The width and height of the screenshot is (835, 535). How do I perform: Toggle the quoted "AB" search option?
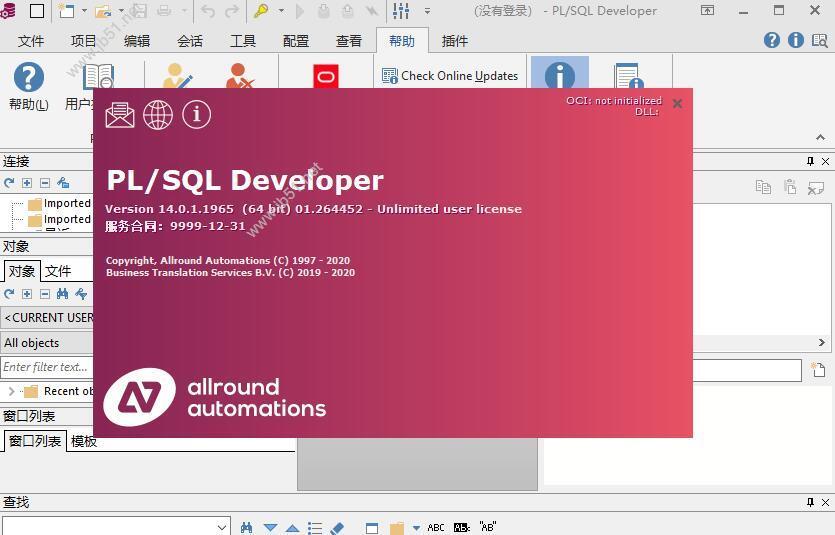(x=487, y=527)
